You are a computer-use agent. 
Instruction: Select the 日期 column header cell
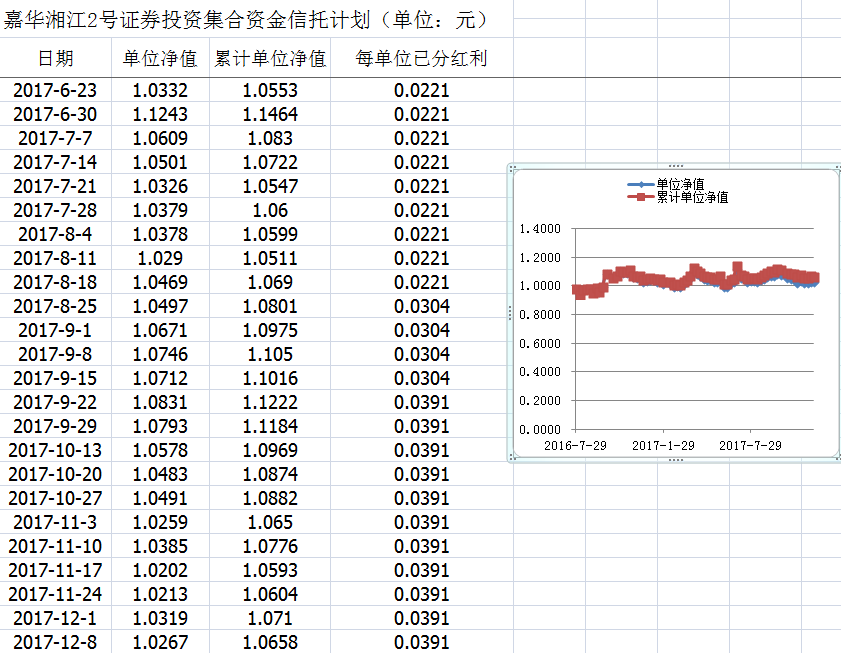coord(56,59)
